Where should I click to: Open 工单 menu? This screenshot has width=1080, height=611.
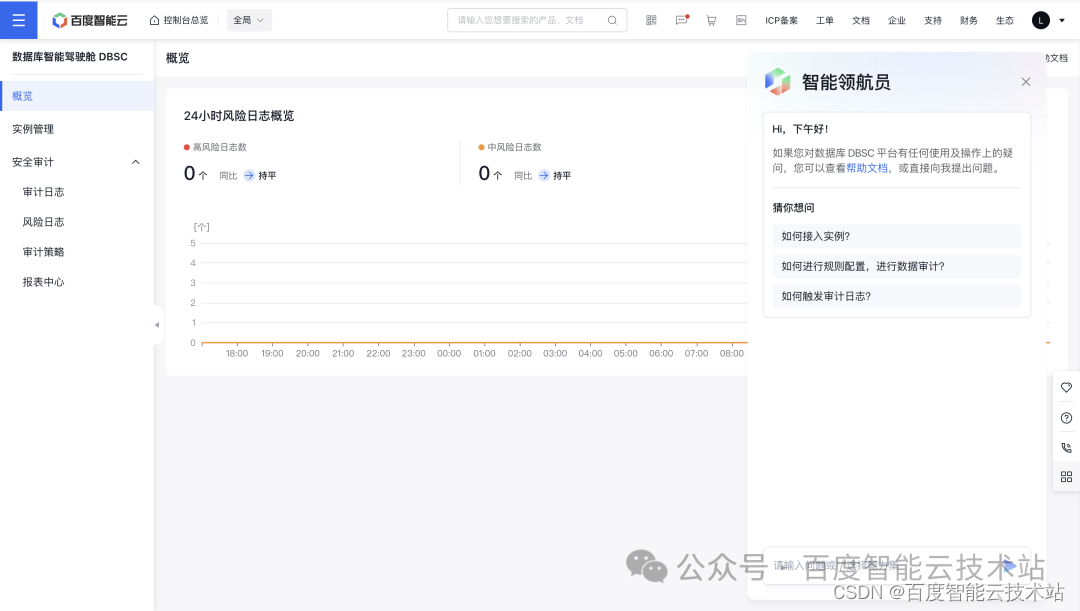click(x=824, y=20)
